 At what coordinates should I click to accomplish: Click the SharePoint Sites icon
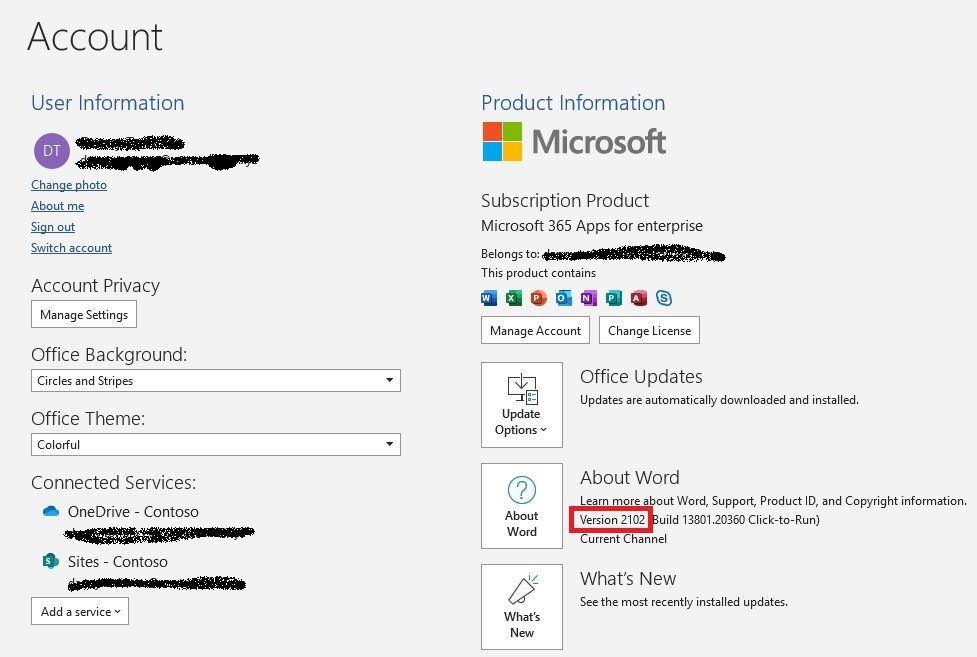(x=50, y=561)
